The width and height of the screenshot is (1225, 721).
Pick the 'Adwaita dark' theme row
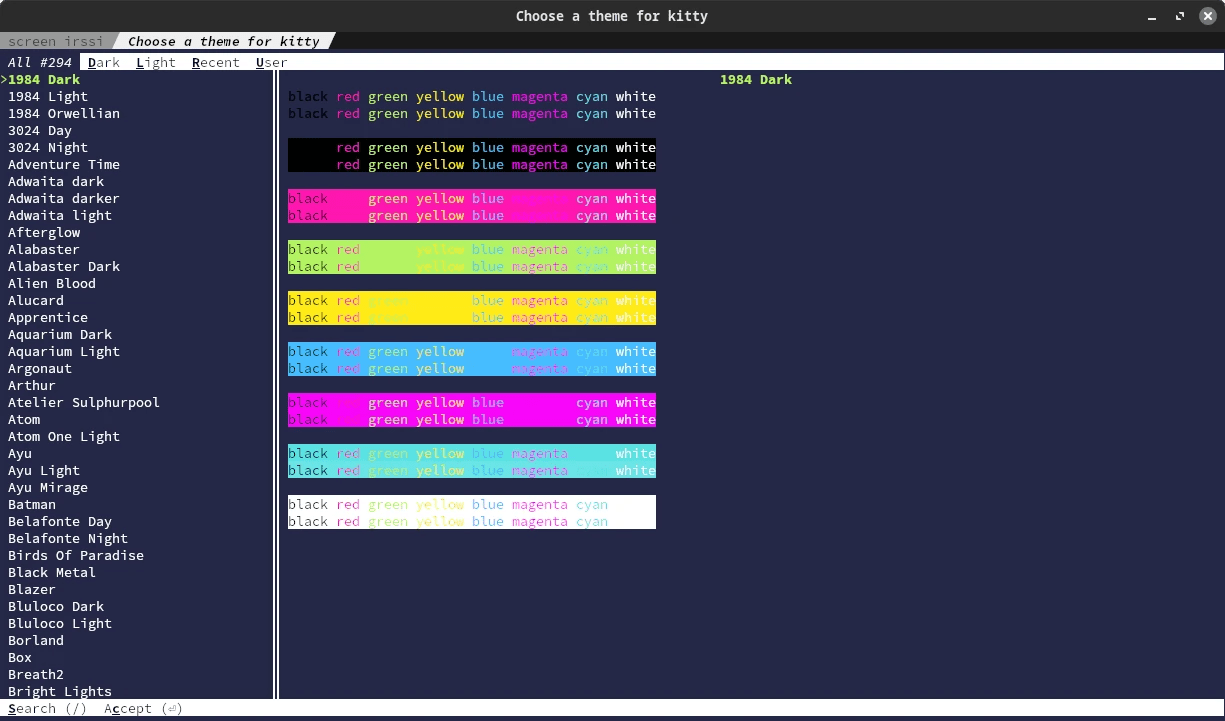click(x=56, y=181)
